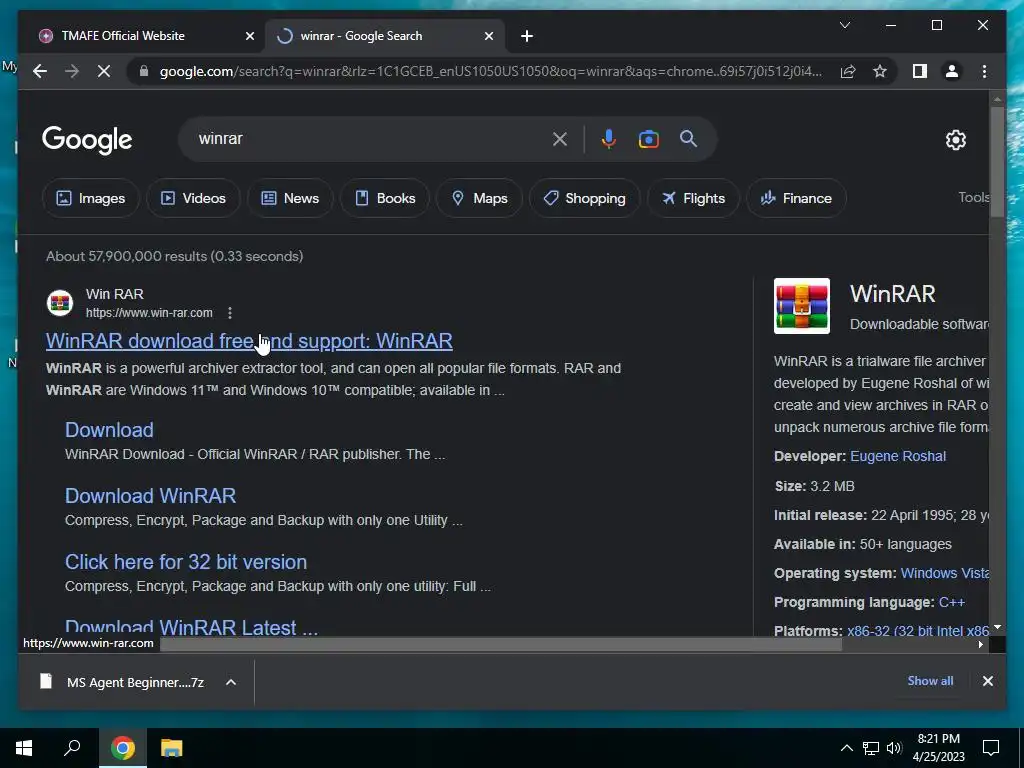Open the three-dot menu beside win-rar.com
1024x768 pixels.
[x=230, y=313]
